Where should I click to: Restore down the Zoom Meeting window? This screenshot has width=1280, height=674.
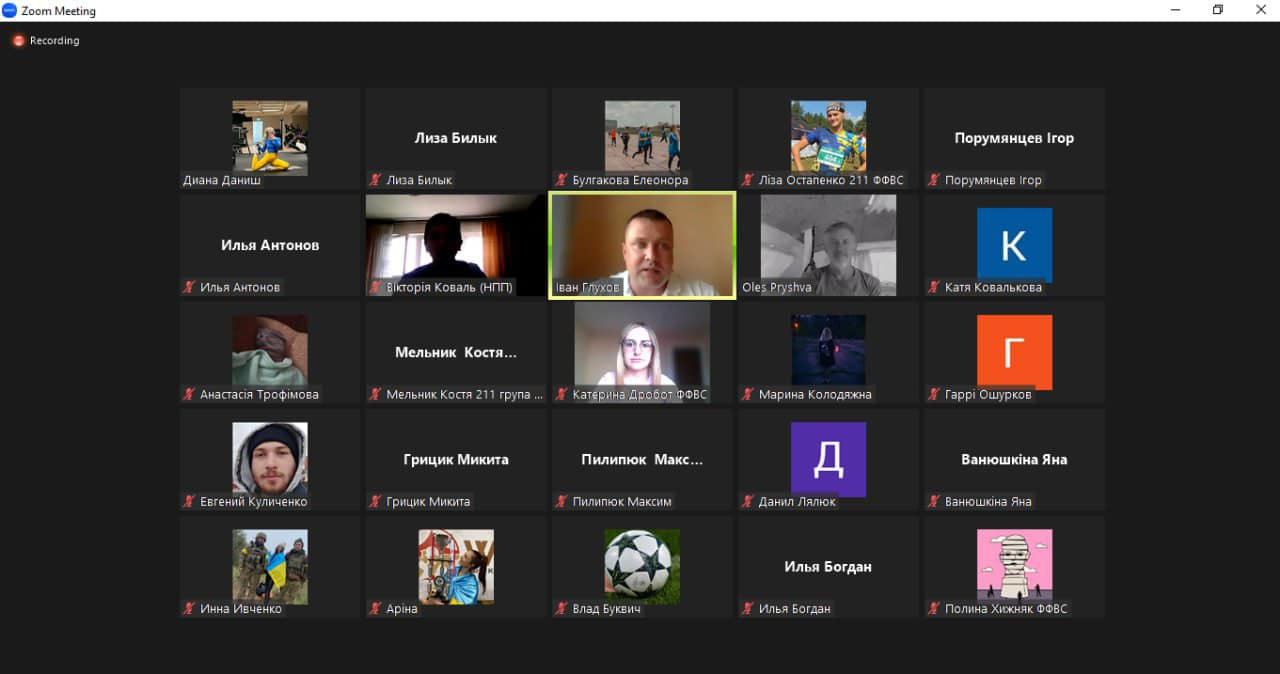pyautogui.click(x=1217, y=10)
